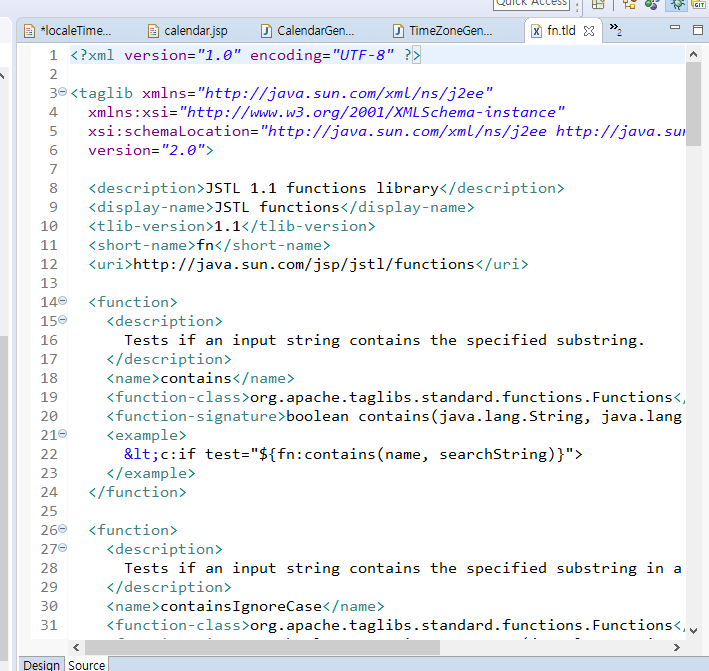This screenshot has width=709, height=671.
Task: Click the description text on line 16
Action: (x=384, y=340)
